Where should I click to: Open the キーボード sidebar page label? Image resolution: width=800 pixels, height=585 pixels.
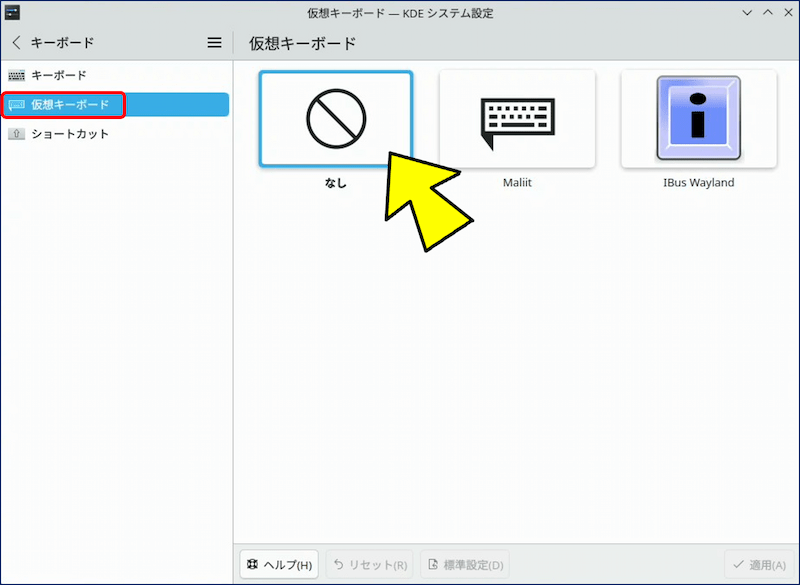point(59,75)
